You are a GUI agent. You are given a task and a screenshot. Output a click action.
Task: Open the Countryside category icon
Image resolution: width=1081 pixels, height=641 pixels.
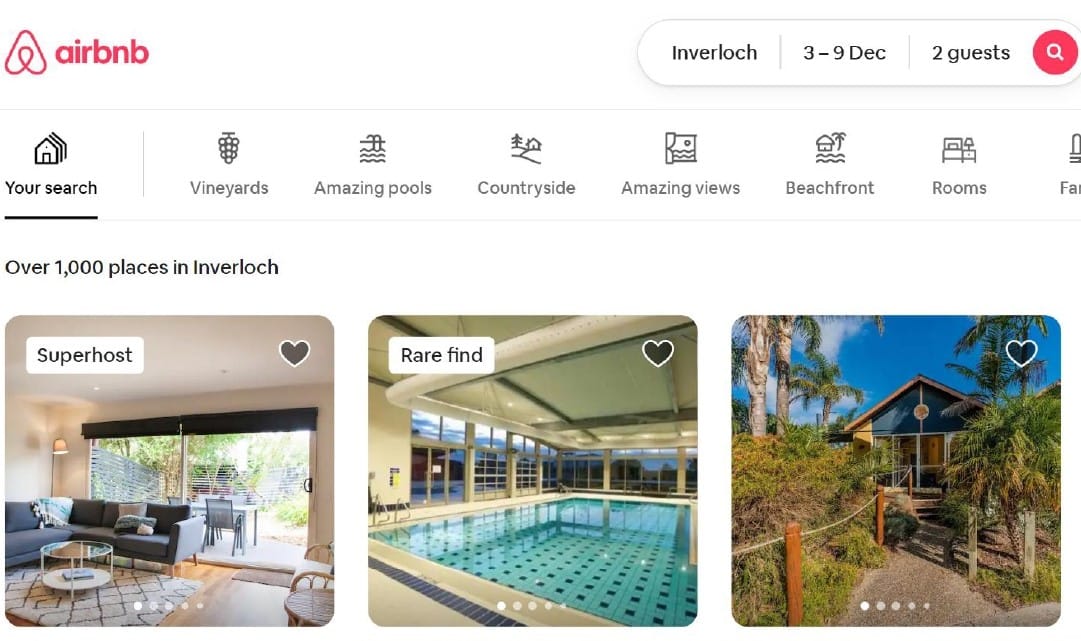(x=526, y=148)
